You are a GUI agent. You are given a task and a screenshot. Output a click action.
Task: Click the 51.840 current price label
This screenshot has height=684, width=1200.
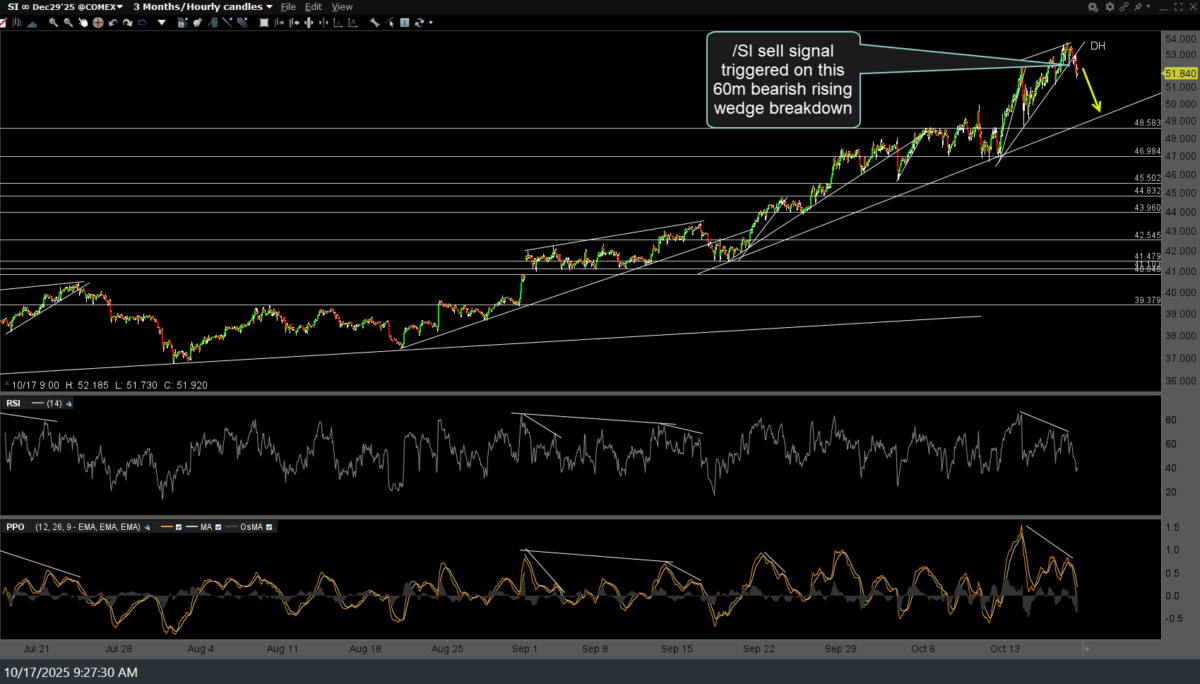point(1180,74)
